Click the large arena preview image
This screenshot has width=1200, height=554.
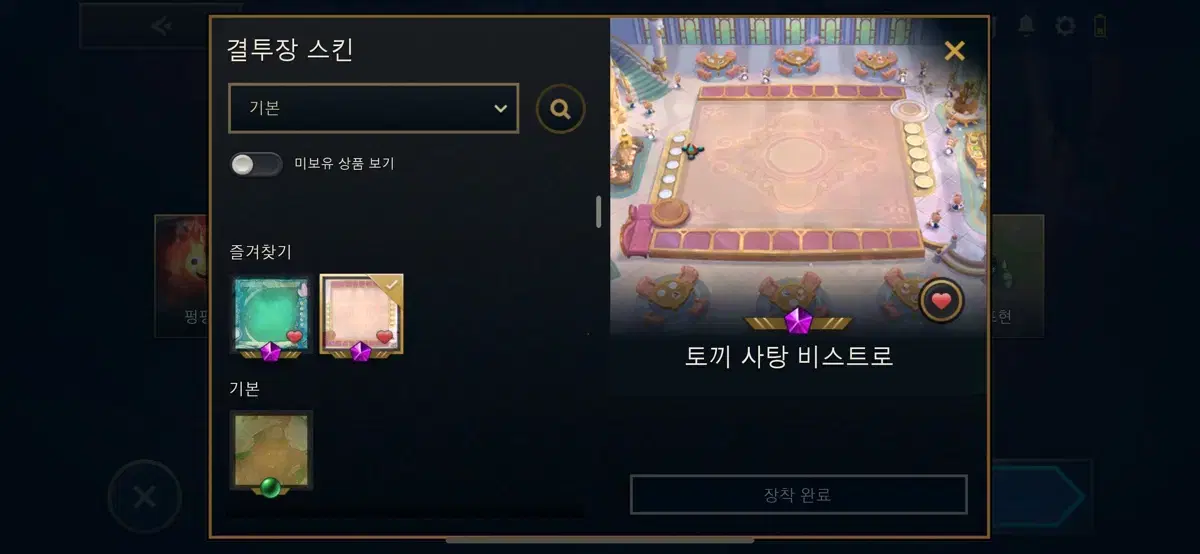(x=798, y=175)
